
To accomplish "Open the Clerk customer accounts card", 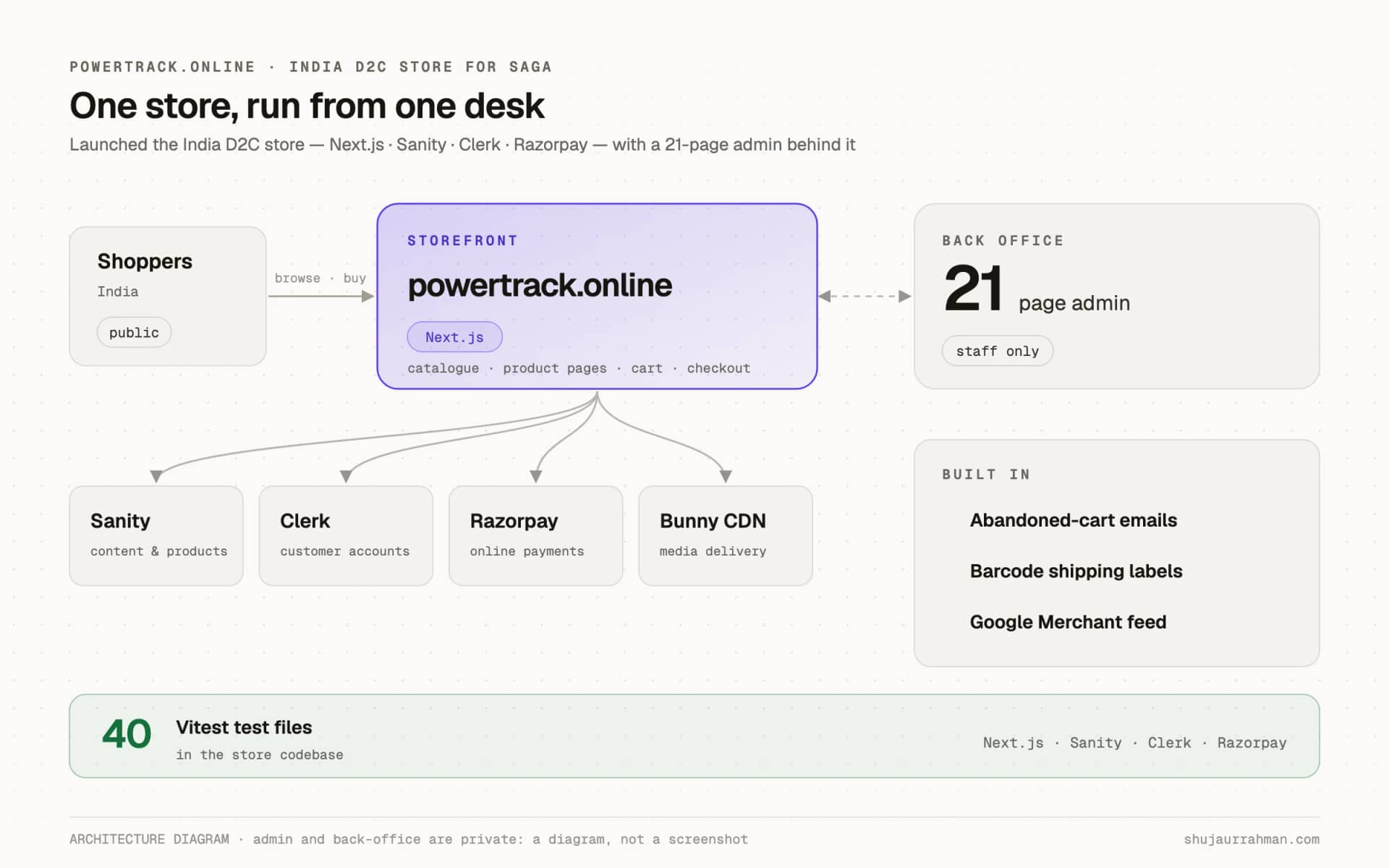I will pyautogui.click(x=346, y=535).
